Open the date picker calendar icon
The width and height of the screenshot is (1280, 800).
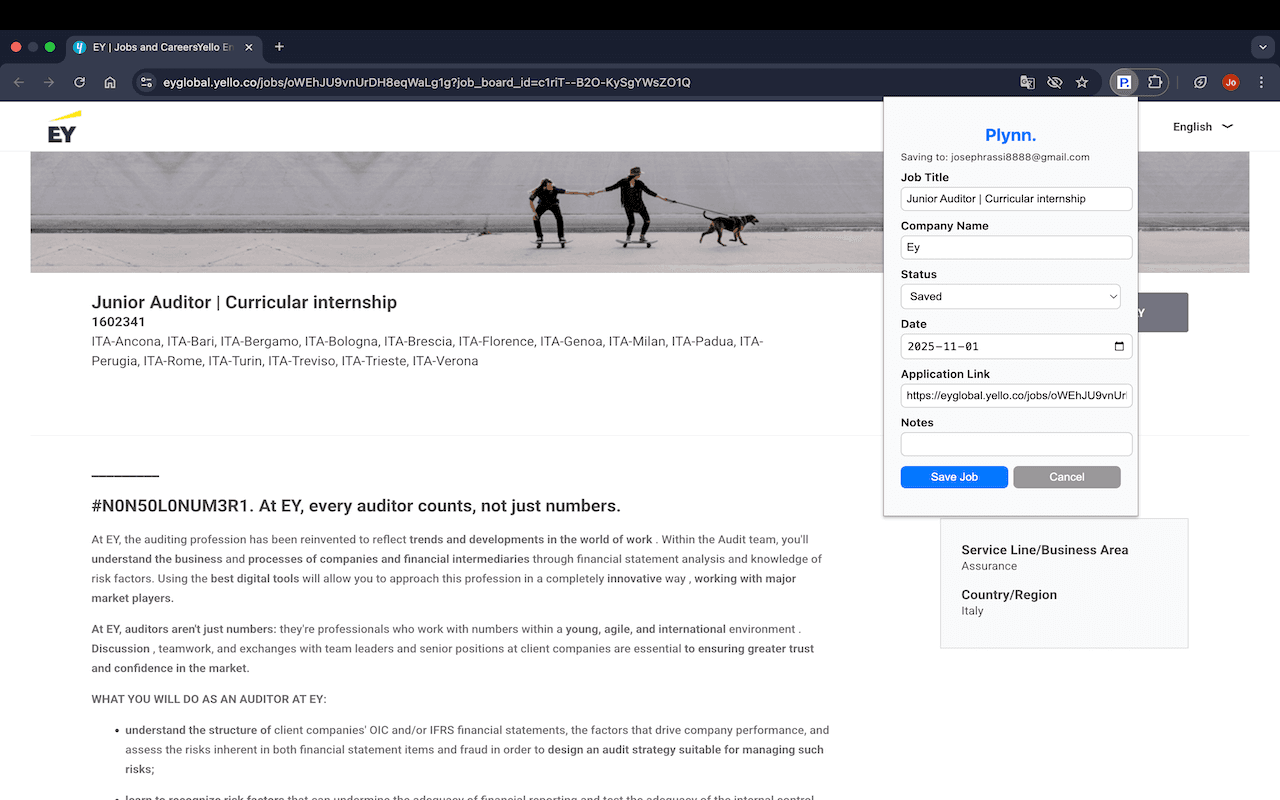[x=1119, y=347]
